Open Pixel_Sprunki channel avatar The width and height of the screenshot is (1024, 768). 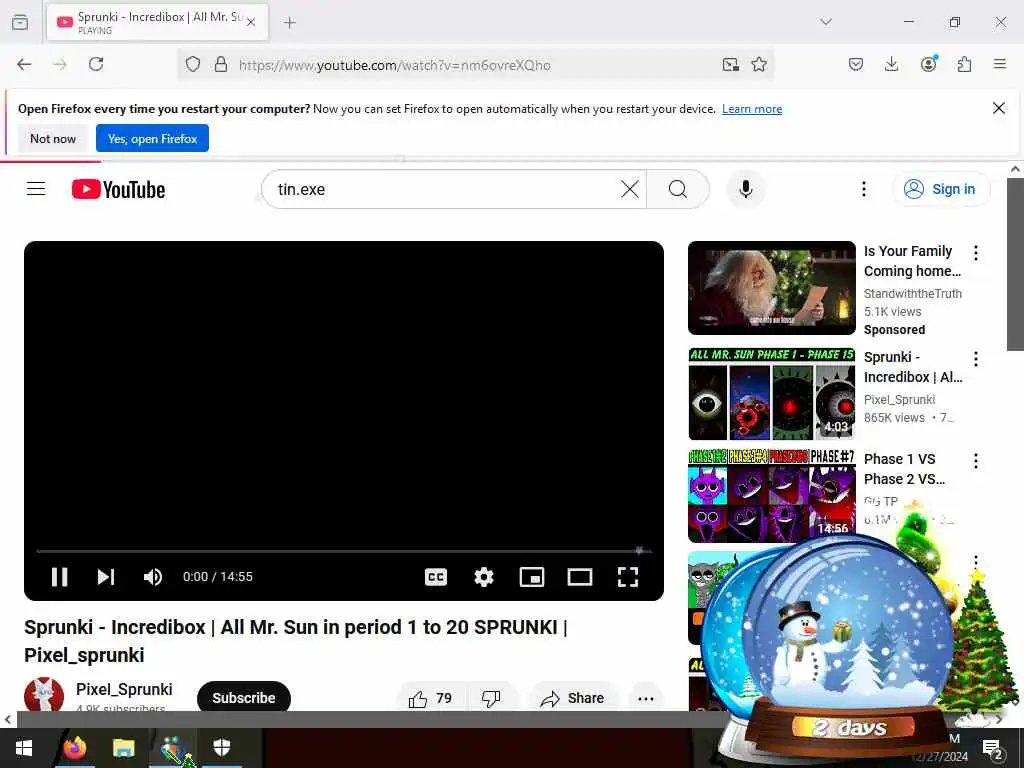click(x=44, y=695)
